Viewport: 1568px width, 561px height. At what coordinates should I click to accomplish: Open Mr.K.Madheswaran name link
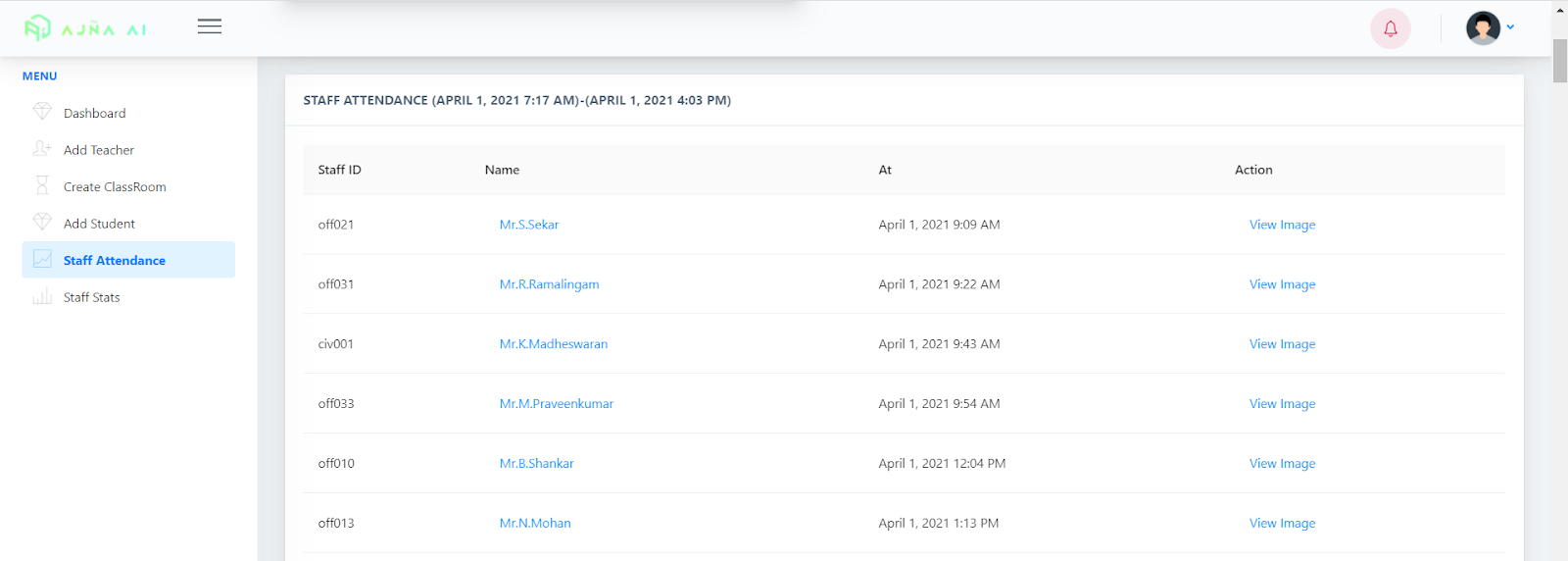pyautogui.click(x=554, y=344)
